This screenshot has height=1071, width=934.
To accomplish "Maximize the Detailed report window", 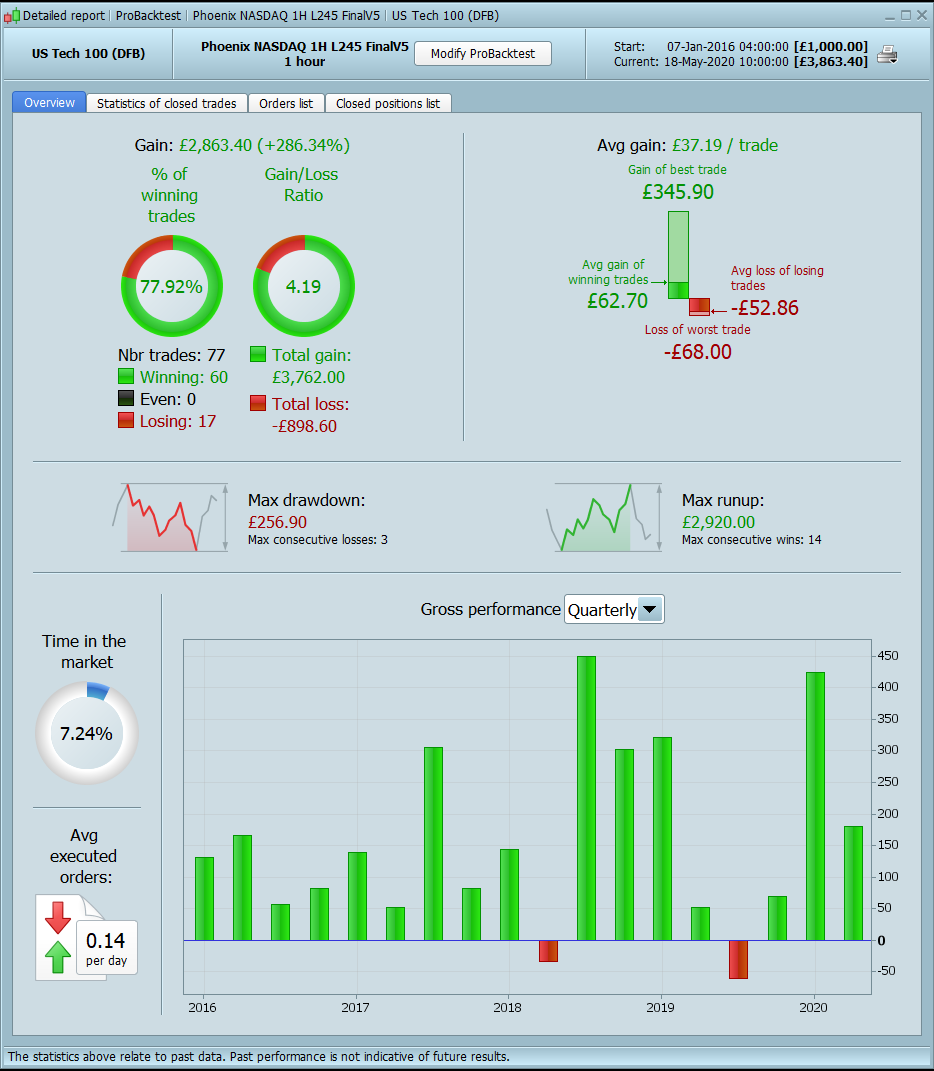I will coord(905,15).
